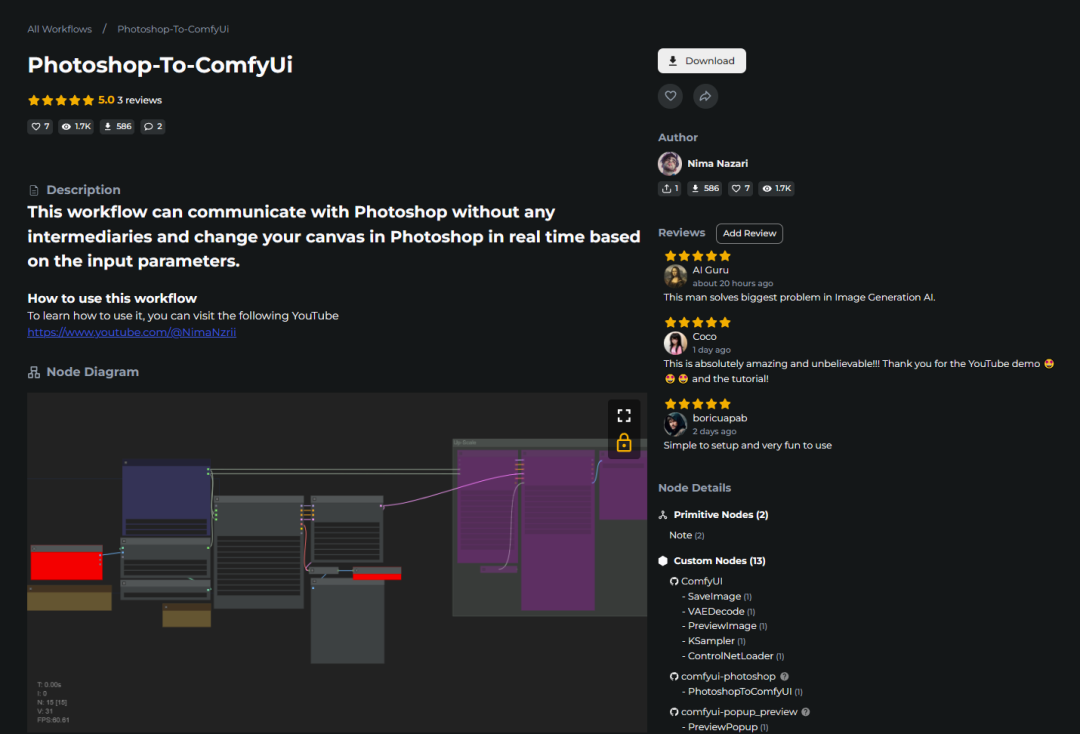Click the Primitive Nodes tree icon
This screenshot has height=734, width=1080.
(x=663, y=514)
